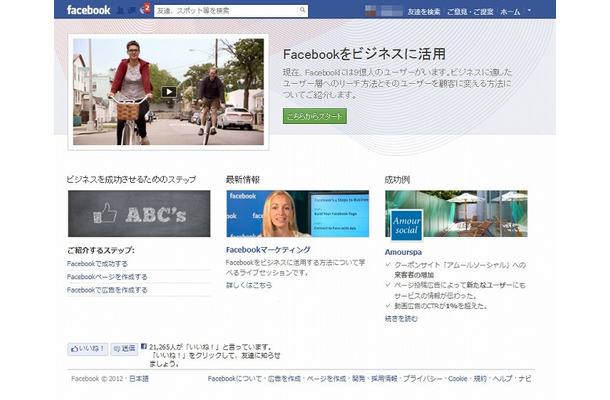The width and height of the screenshot is (610, 400).
Task: Open the Amour social spa thumbnail
Action: [456, 214]
